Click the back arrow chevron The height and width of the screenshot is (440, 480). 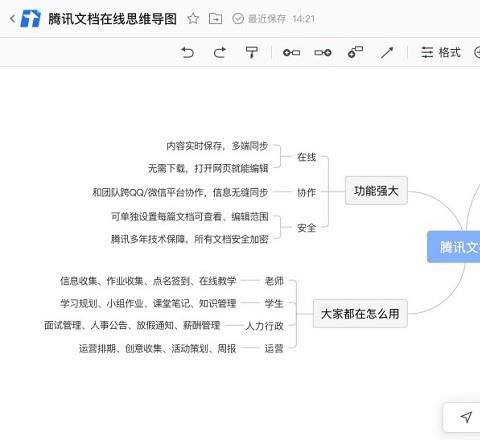pos(13,19)
